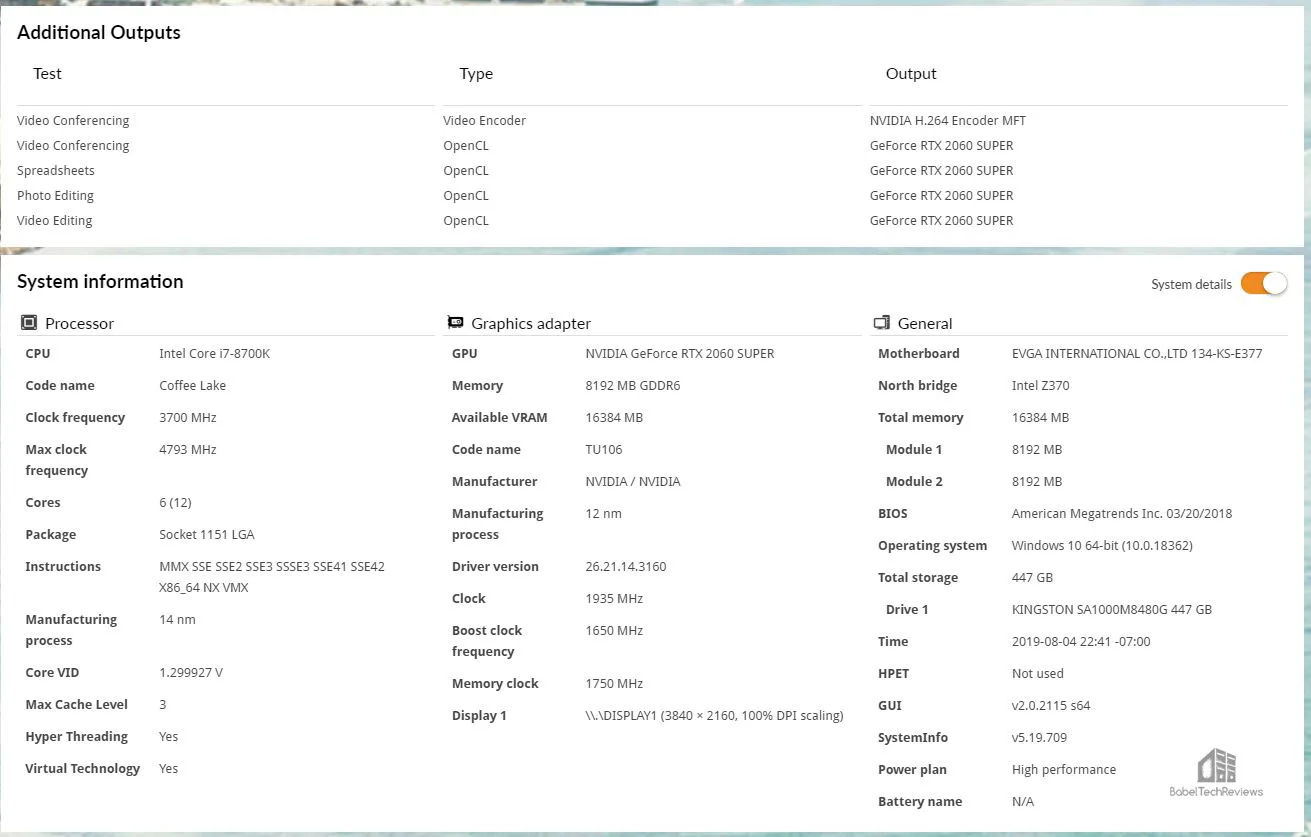This screenshot has width=1311, height=837.
Task: Click the Virtual Technology label
Action: (x=83, y=768)
